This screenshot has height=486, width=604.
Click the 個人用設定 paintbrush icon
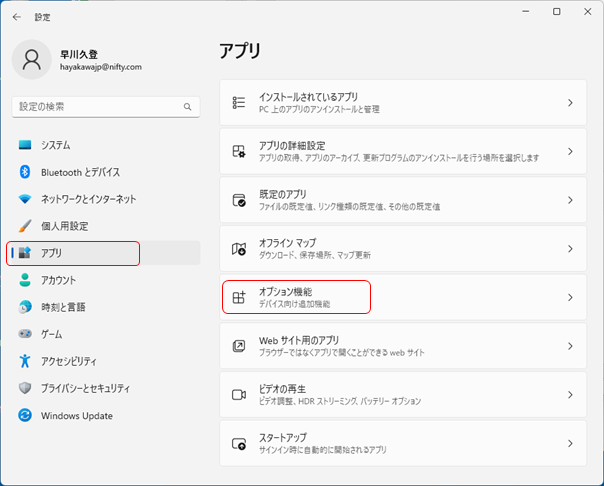[25, 226]
